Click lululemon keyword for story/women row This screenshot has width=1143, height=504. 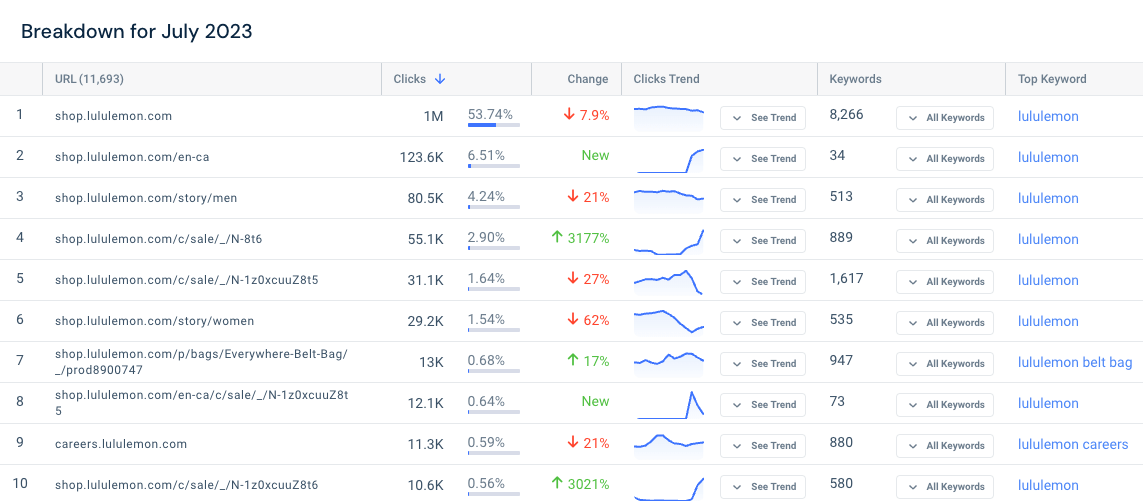tap(1048, 322)
